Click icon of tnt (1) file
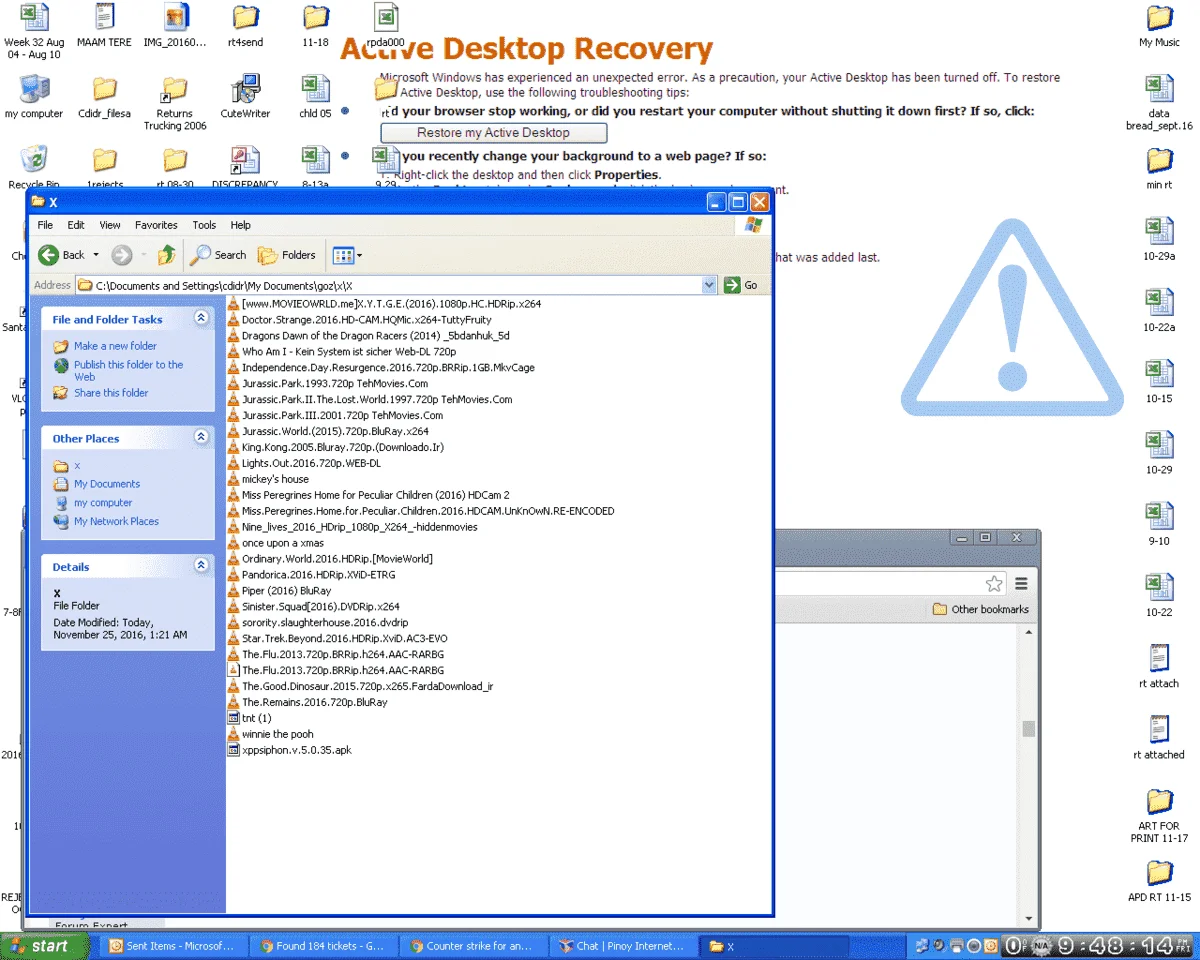 tap(234, 718)
